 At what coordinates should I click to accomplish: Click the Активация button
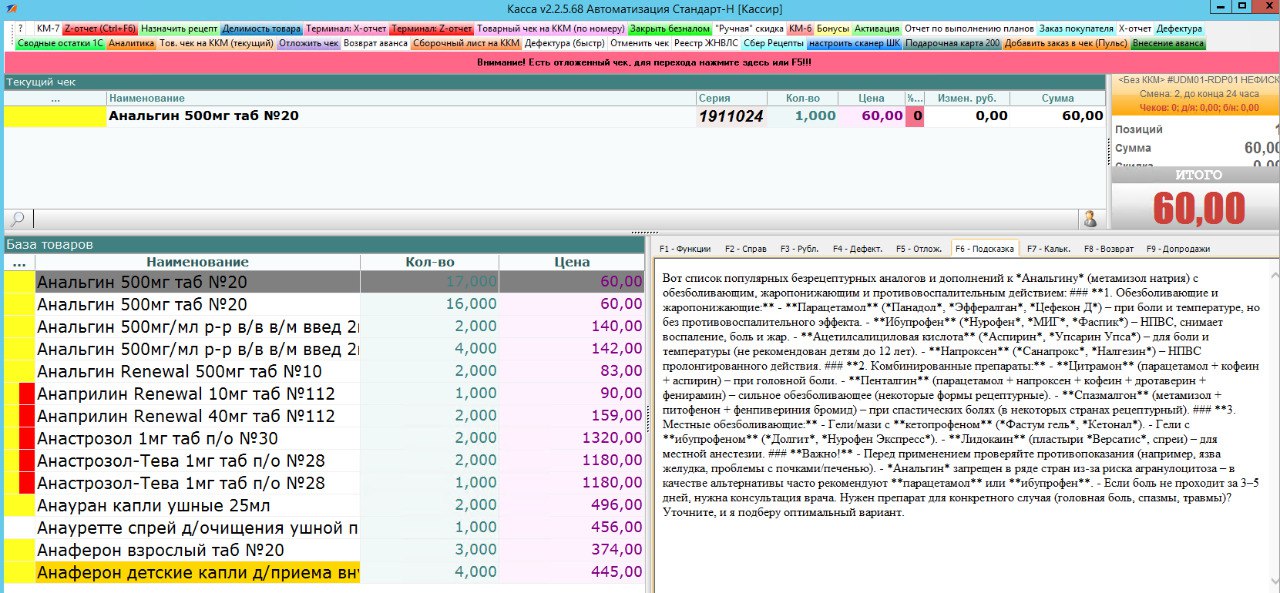876,29
